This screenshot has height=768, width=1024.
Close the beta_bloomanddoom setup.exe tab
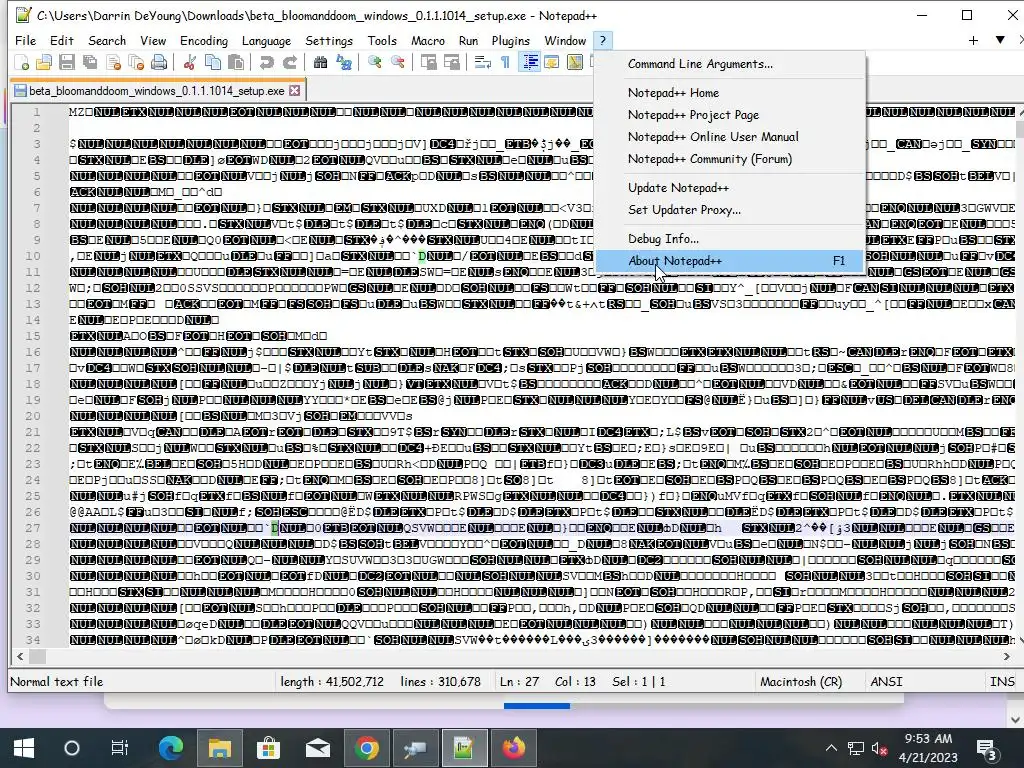point(295,90)
